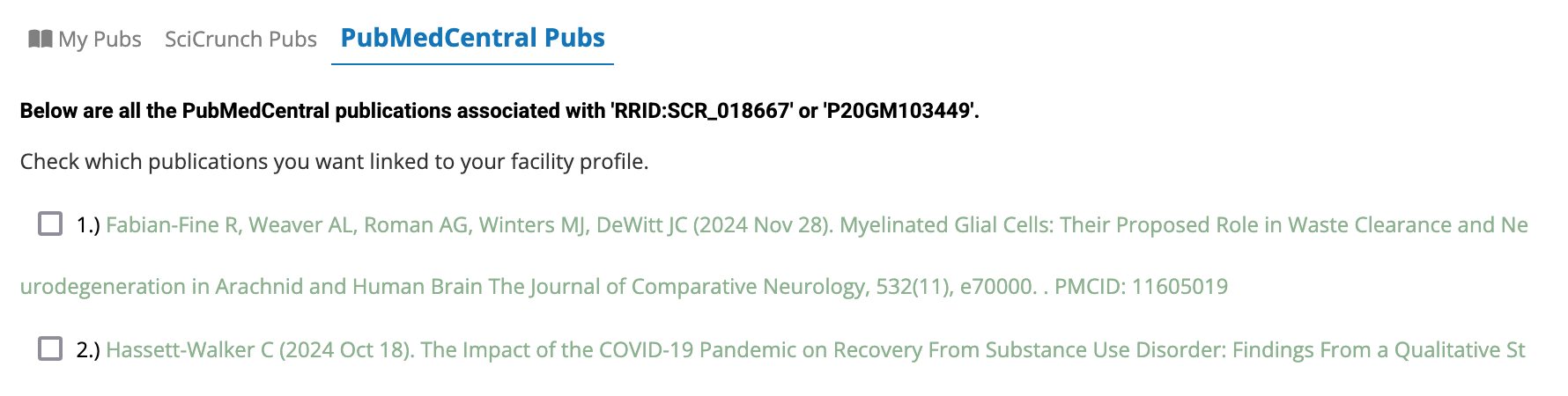1568x396 pixels.
Task: Select the PubMedCentral Pubs tab
Action: coord(472,39)
